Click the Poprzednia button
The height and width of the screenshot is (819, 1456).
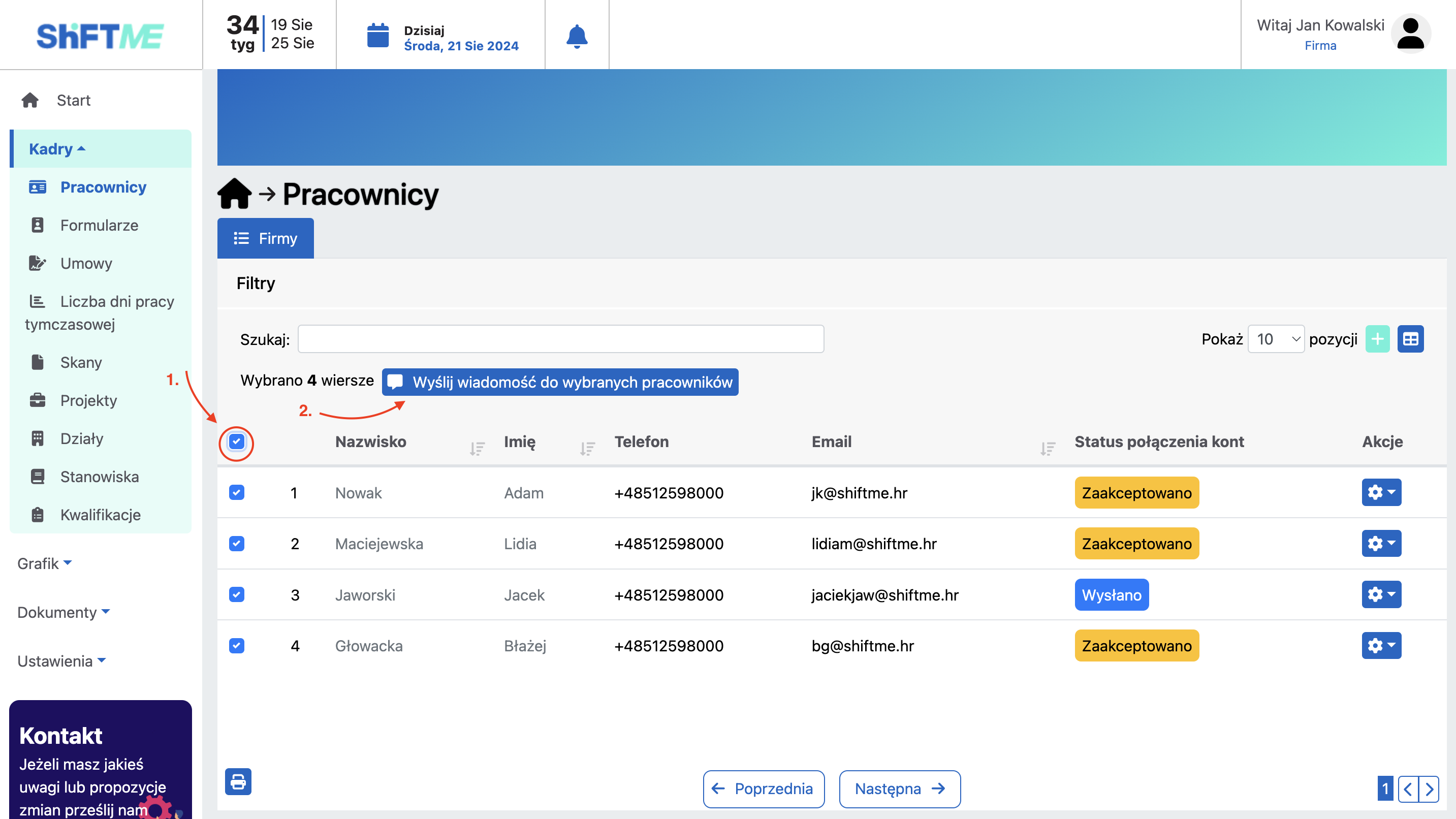(x=764, y=789)
